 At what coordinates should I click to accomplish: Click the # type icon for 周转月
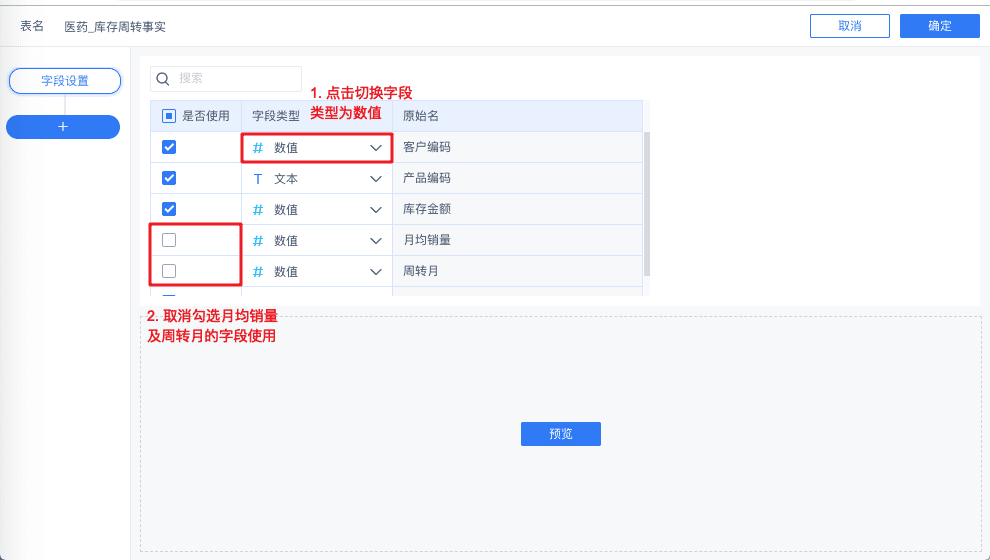pos(258,271)
